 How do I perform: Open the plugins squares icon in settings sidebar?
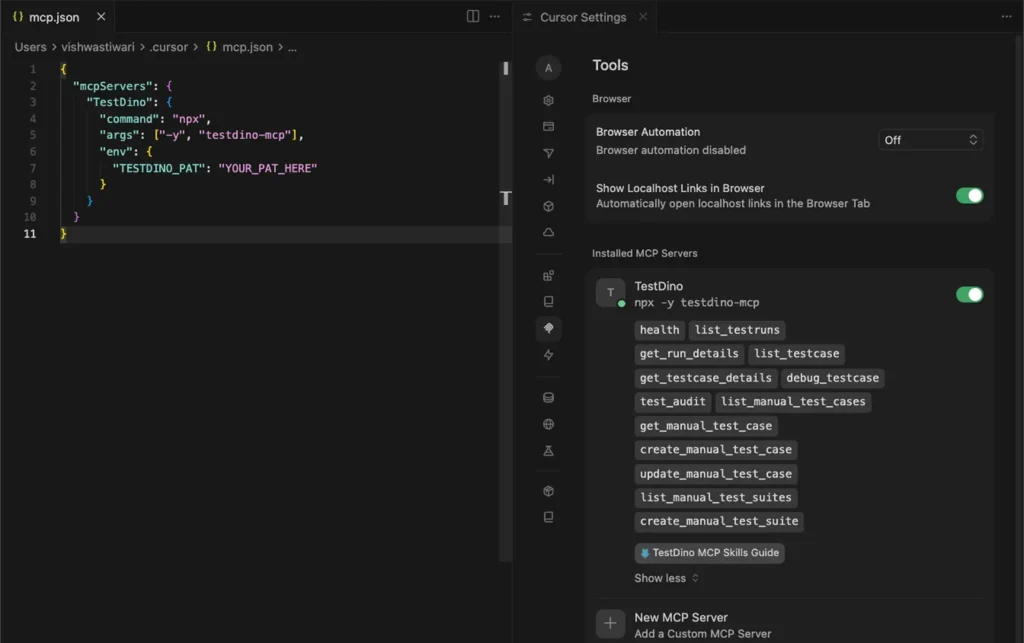(548, 275)
